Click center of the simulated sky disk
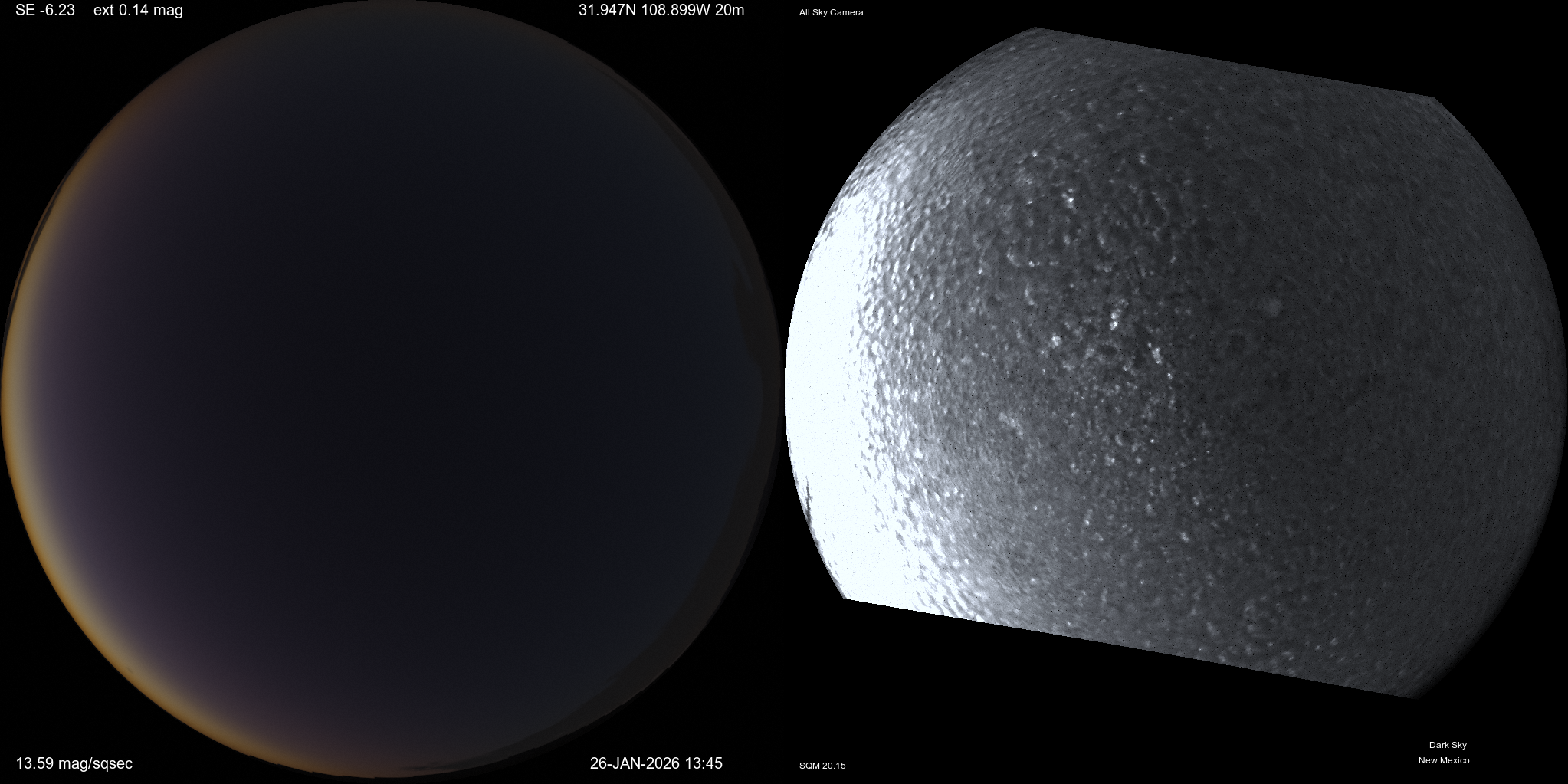The image size is (1568, 784). pyautogui.click(x=391, y=392)
